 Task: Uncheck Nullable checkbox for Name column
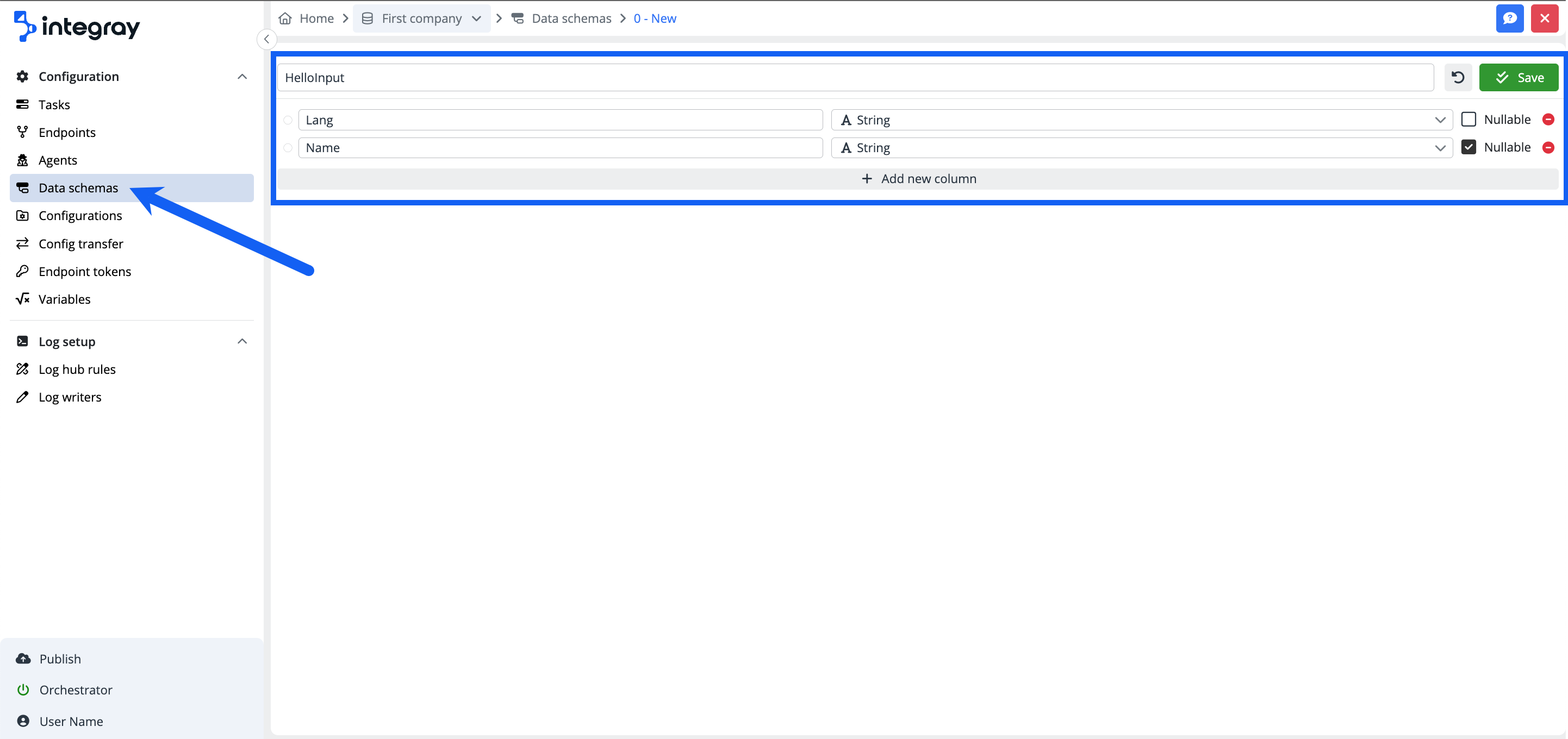1468,147
